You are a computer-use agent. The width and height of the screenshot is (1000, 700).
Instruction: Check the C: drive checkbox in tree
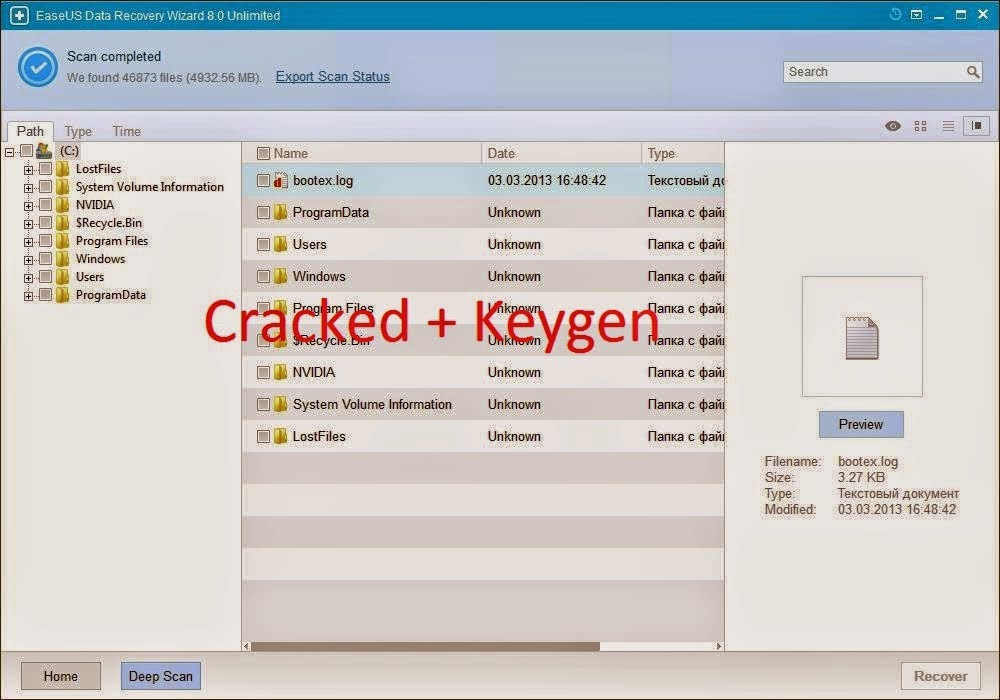[26, 150]
